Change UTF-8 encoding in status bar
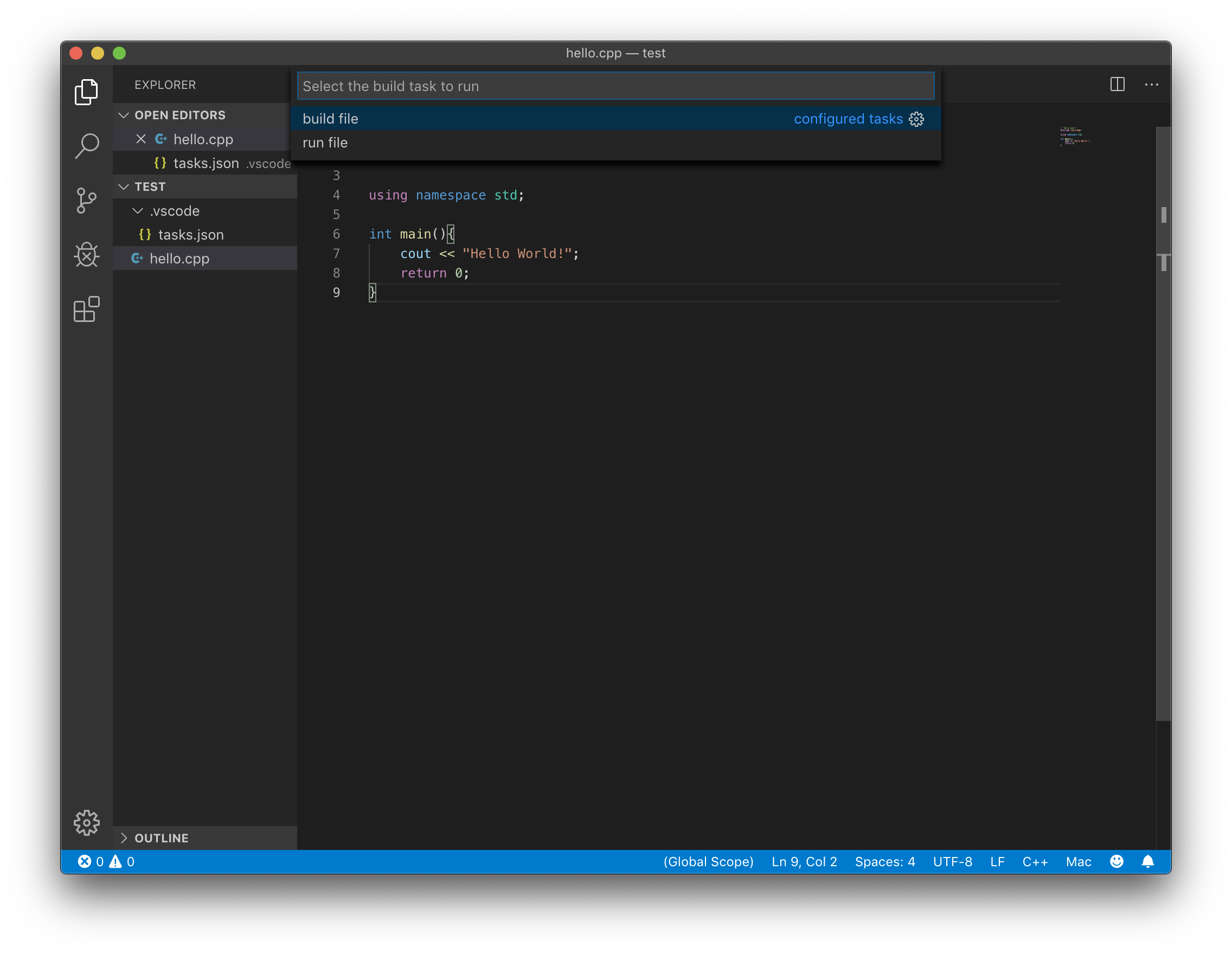 point(952,861)
